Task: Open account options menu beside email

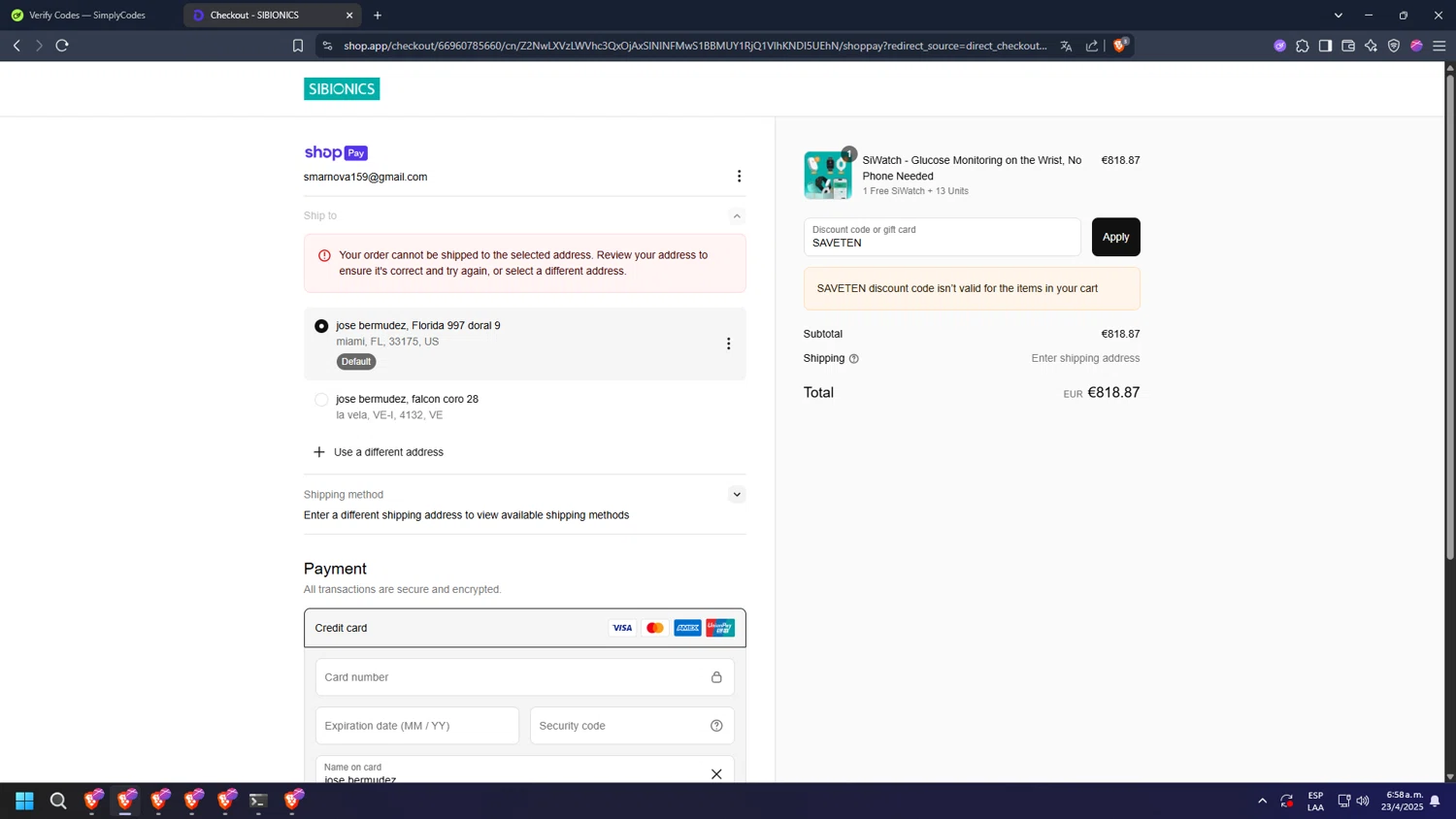Action: tap(739, 176)
